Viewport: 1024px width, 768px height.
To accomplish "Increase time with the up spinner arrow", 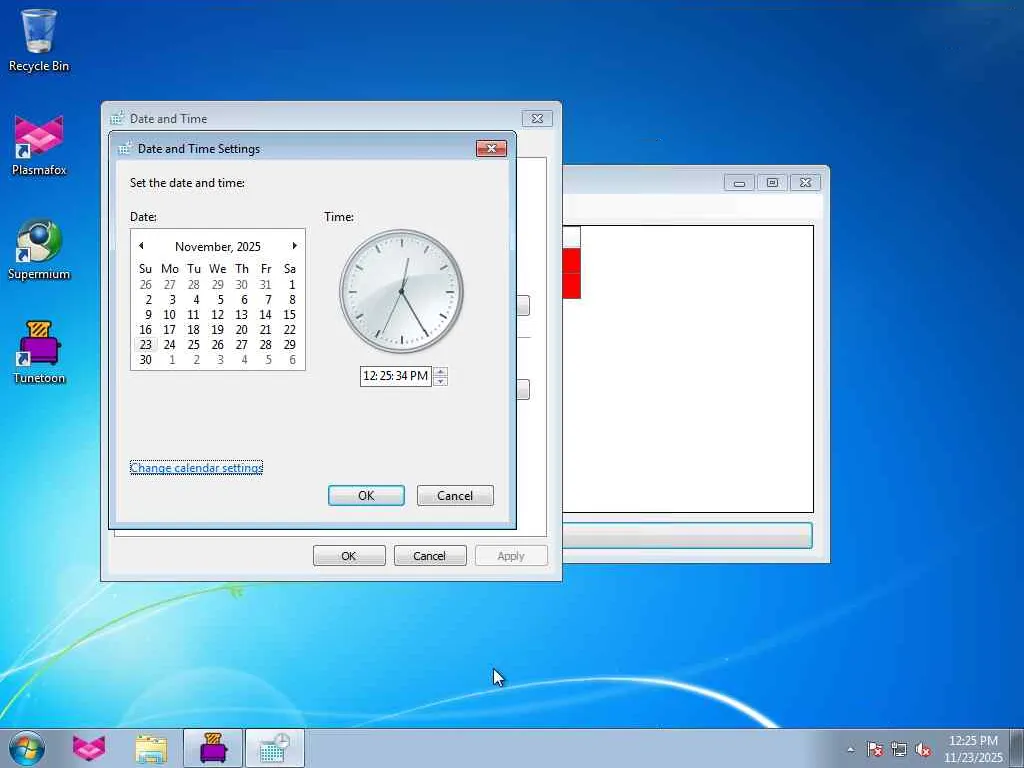I will [440, 372].
